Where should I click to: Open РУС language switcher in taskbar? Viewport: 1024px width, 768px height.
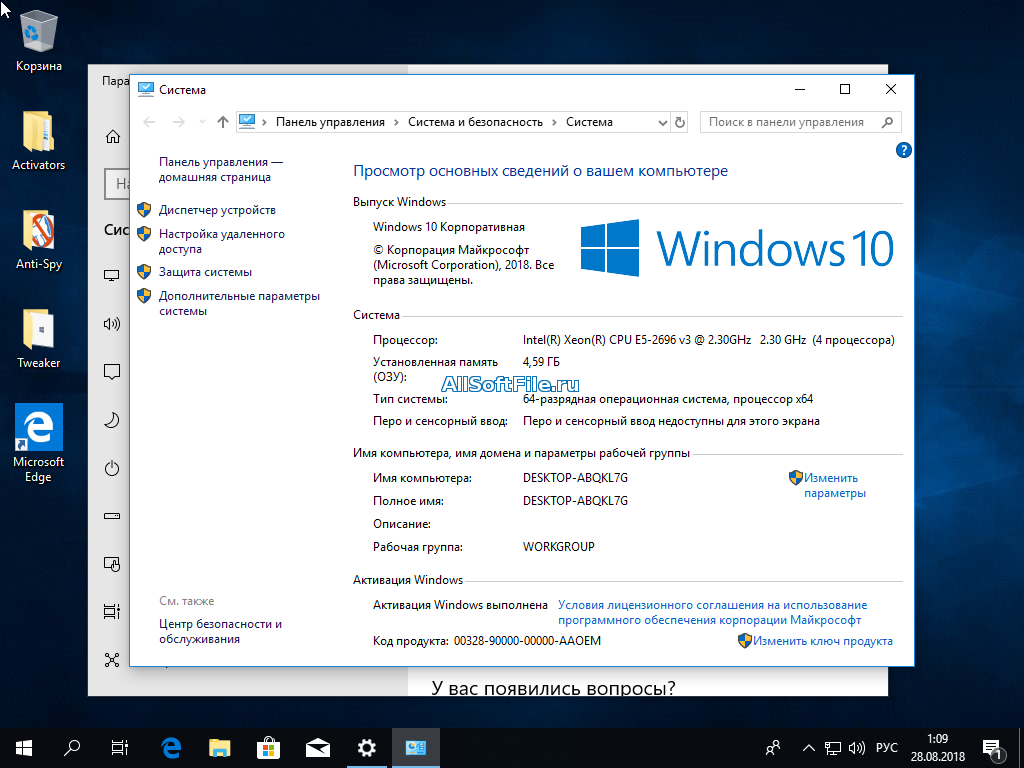(887, 747)
